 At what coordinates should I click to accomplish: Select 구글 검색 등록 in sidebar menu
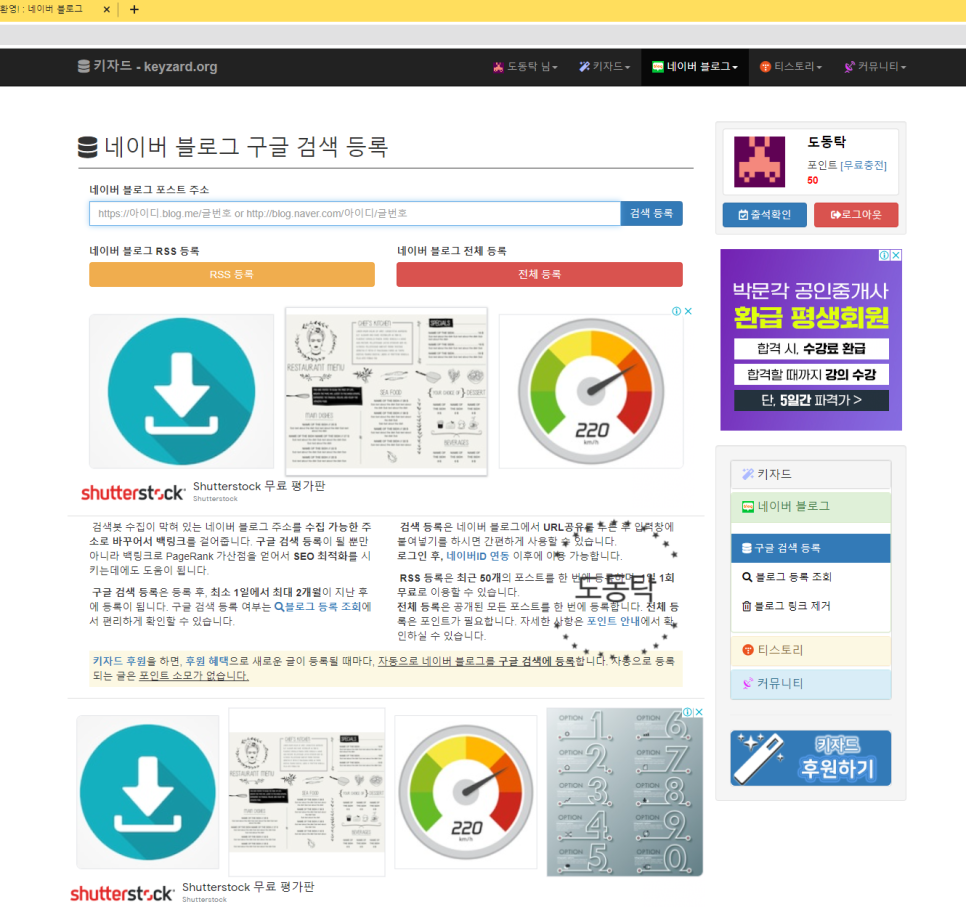point(811,548)
